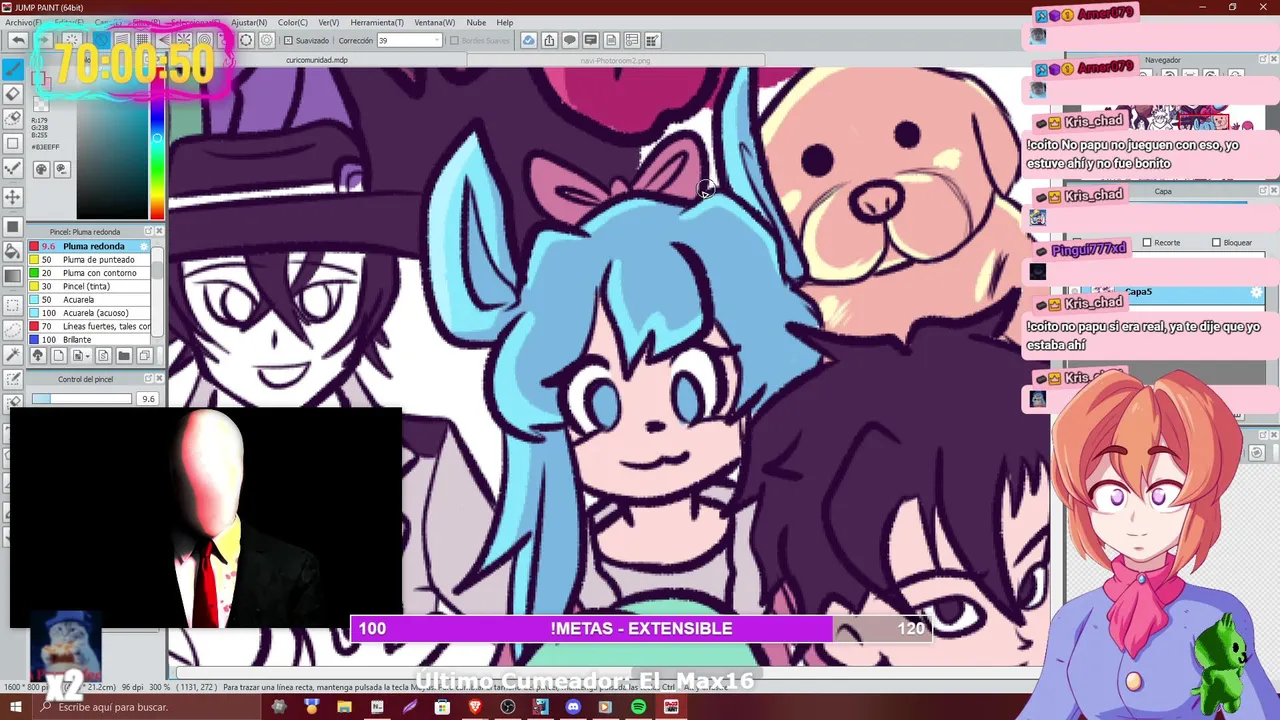Select the Brillante brush
This screenshot has width=1280, height=720.
click(90, 340)
